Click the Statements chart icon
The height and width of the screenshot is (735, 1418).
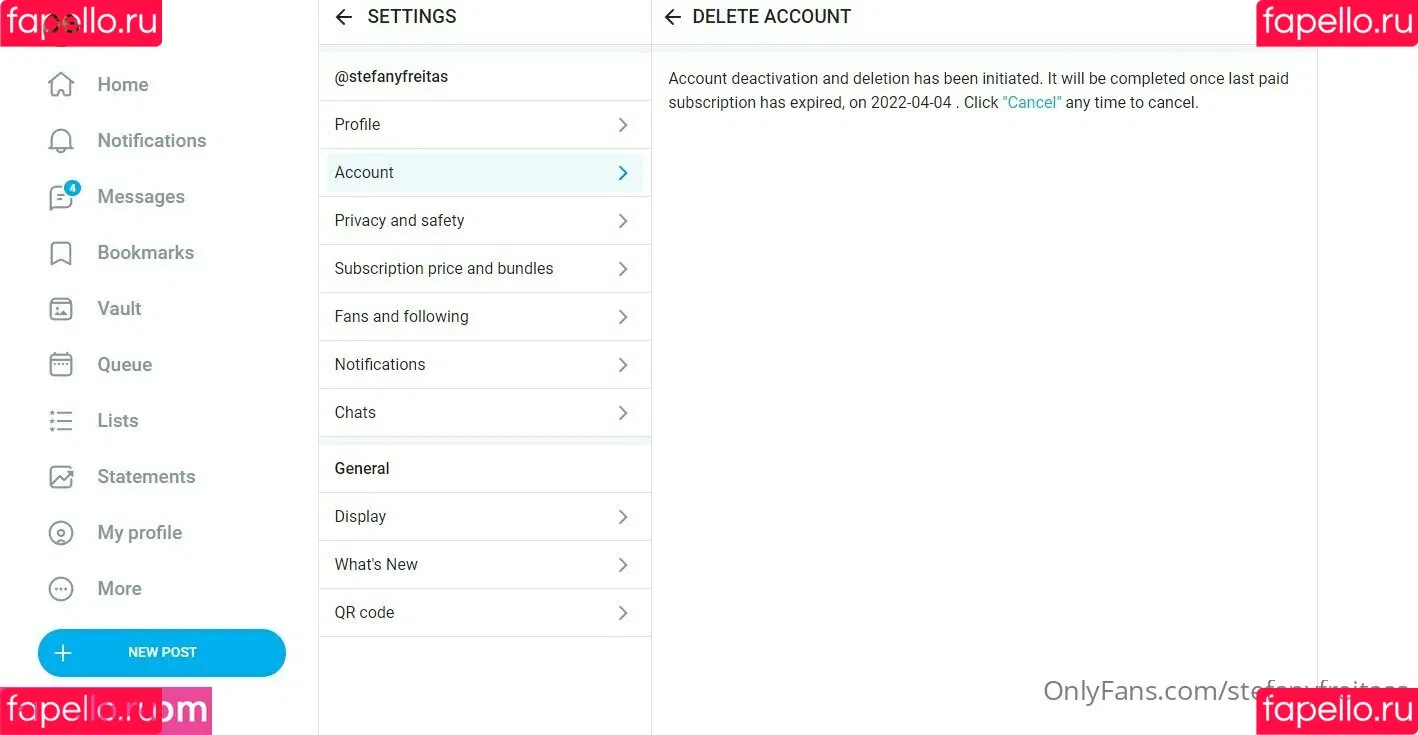click(61, 477)
